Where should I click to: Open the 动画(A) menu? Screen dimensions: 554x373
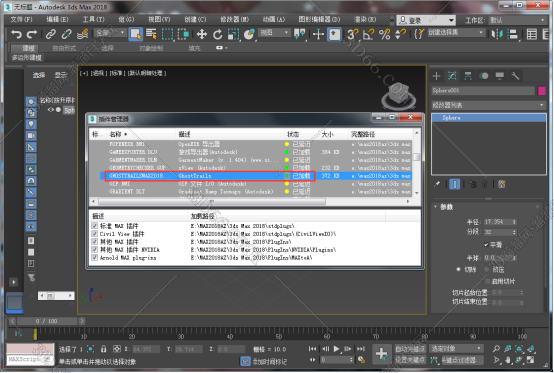click(274, 19)
